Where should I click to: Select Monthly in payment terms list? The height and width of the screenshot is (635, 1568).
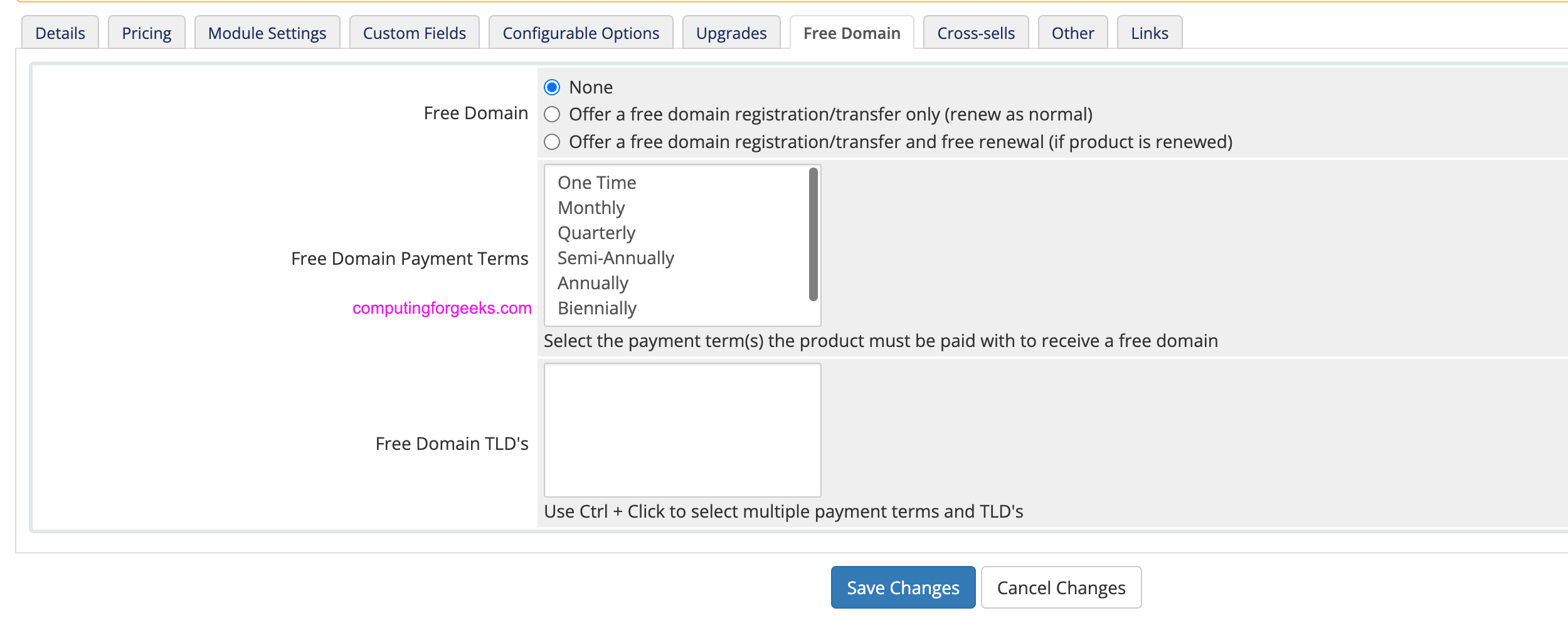tap(591, 208)
